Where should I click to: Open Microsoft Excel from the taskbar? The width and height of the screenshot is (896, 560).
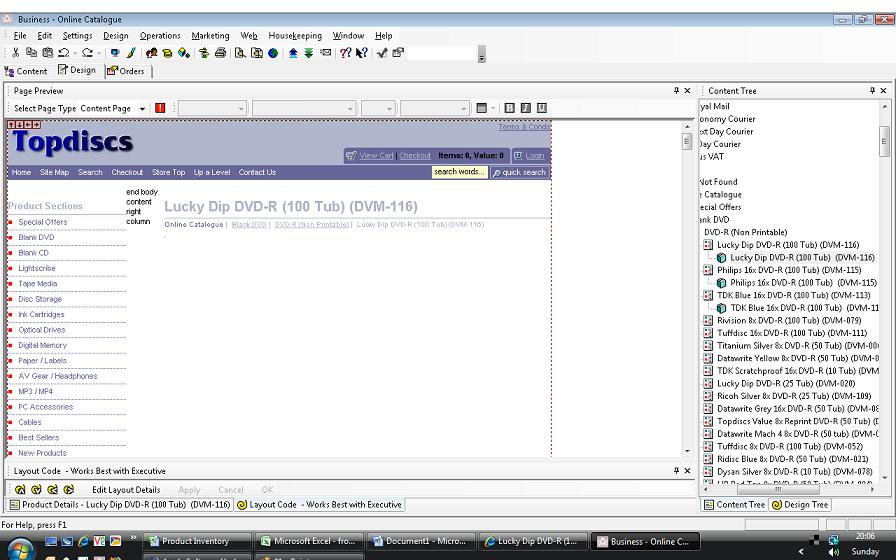[311, 541]
